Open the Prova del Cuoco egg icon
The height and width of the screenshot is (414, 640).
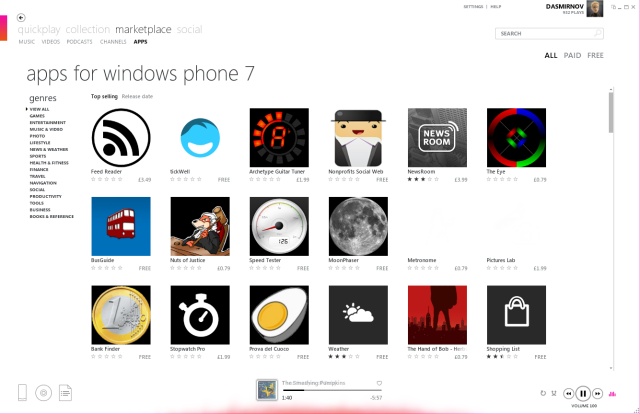point(279,315)
